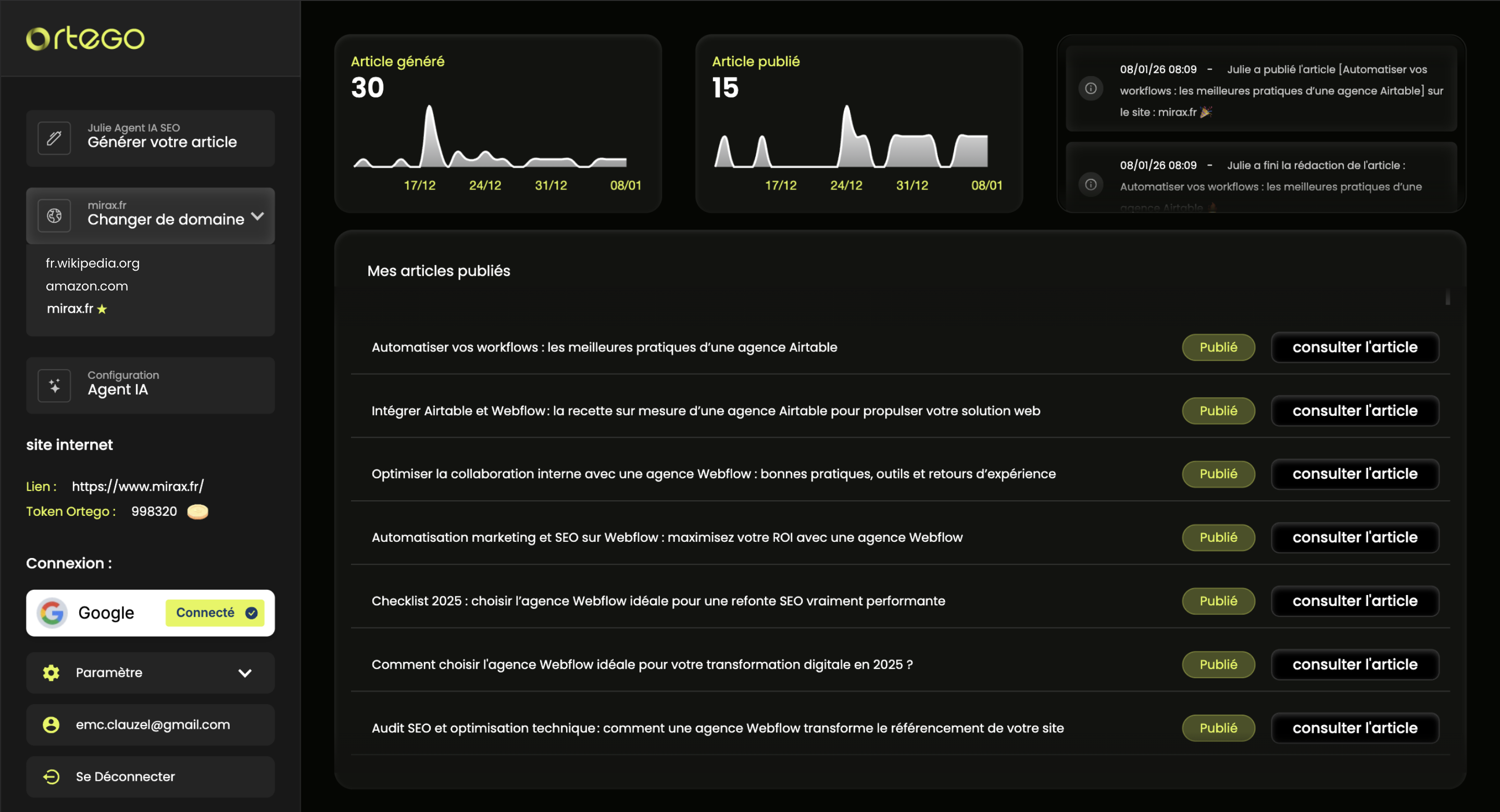Select amazon.com domain from list

tap(87, 286)
